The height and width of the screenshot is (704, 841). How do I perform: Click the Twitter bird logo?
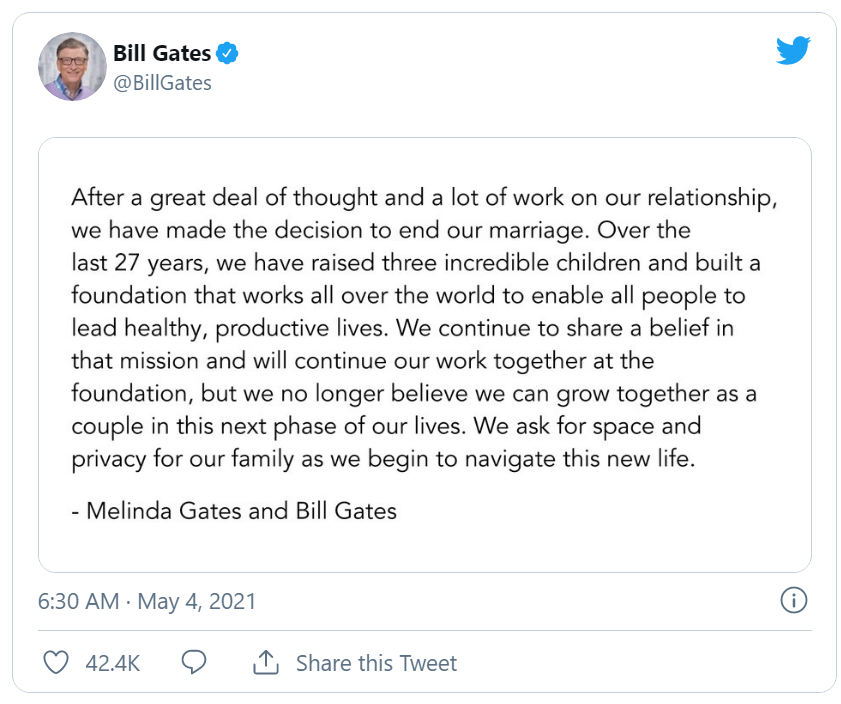click(x=792, y=52)
